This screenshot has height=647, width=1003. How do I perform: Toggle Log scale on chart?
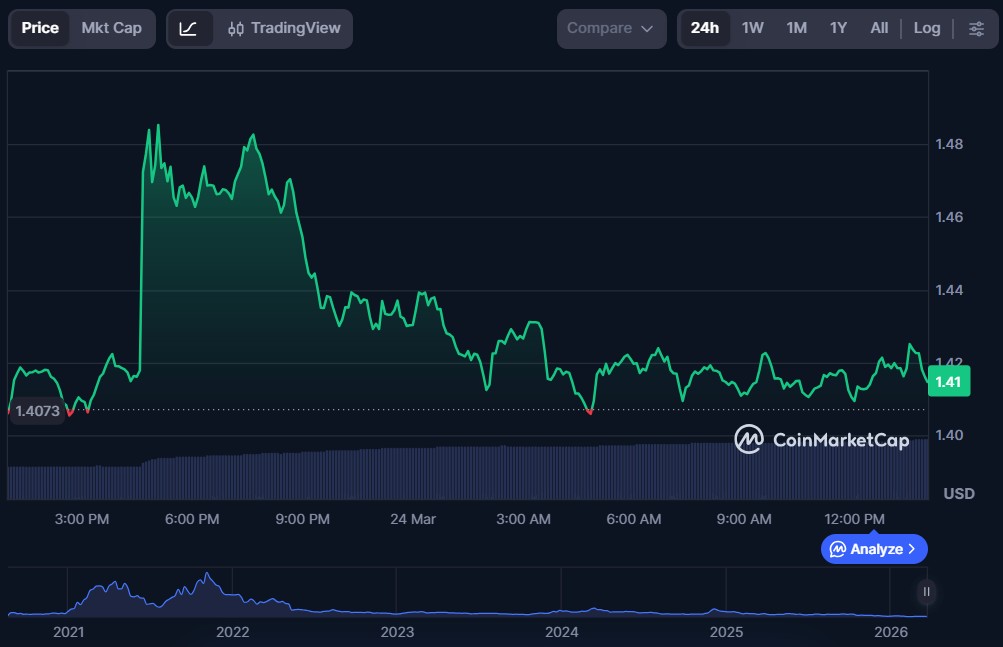coord(926,28)
